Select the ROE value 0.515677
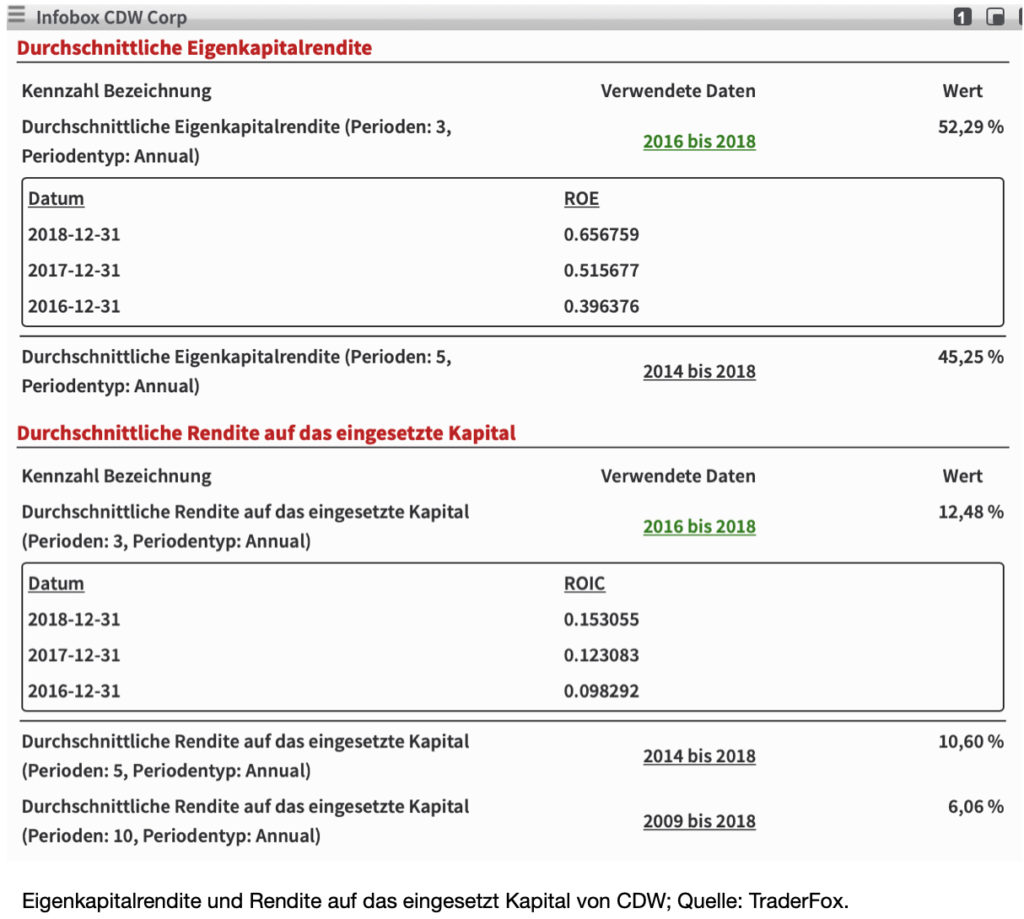Viewport: 1024px width, 919px height. (601, 270)
